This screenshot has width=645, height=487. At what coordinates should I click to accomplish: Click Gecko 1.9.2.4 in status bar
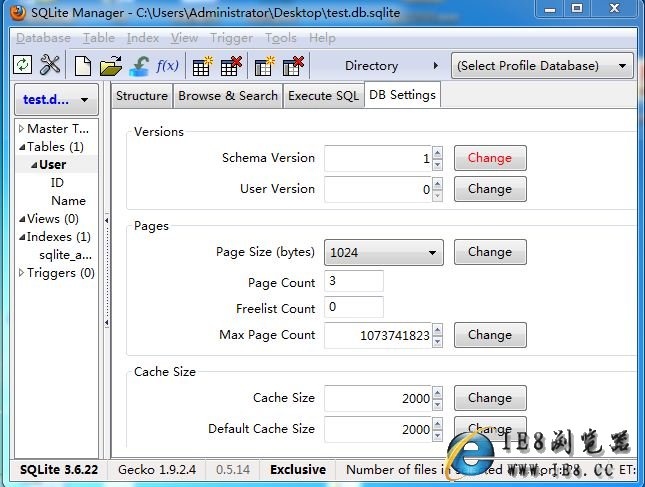(157, 470)
